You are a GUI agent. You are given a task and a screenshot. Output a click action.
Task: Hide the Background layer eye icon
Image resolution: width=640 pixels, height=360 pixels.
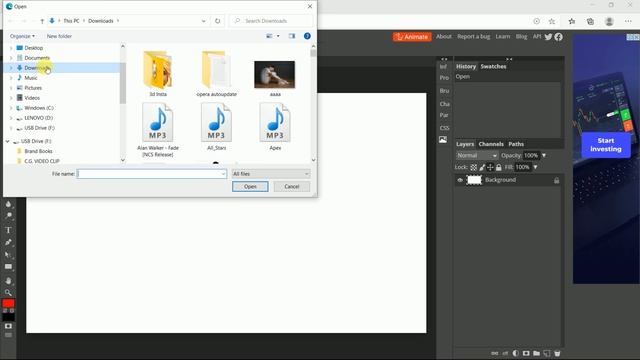[460, 180]
